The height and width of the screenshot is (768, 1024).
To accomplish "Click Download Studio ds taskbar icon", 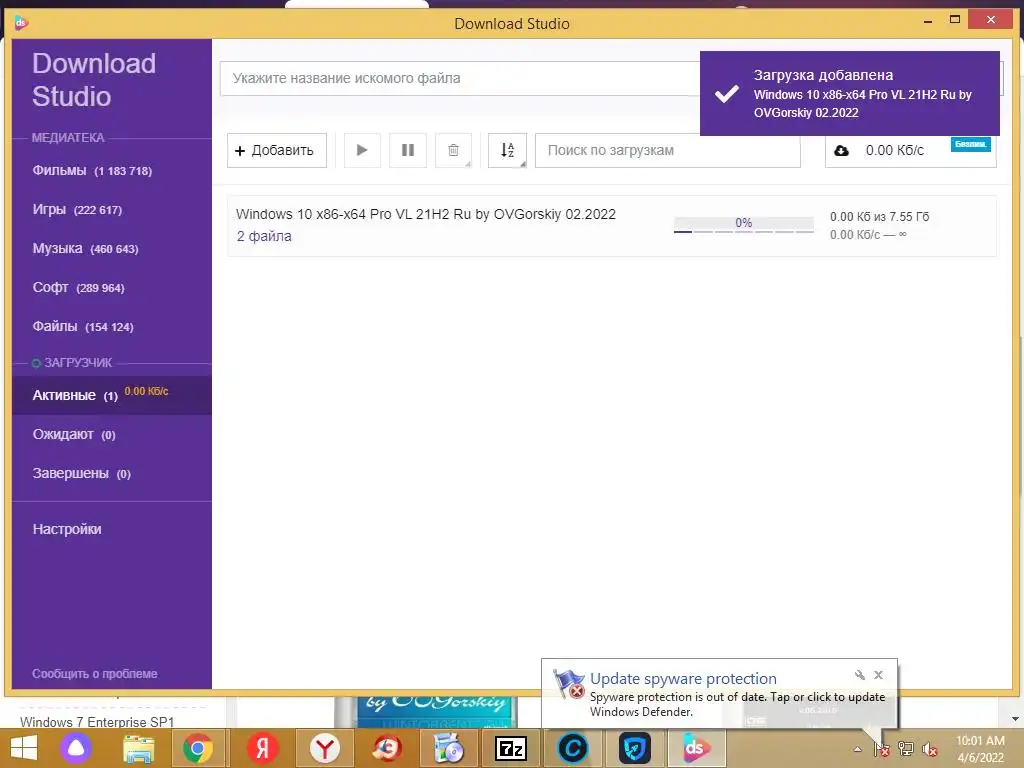I will tap(696, 748).
